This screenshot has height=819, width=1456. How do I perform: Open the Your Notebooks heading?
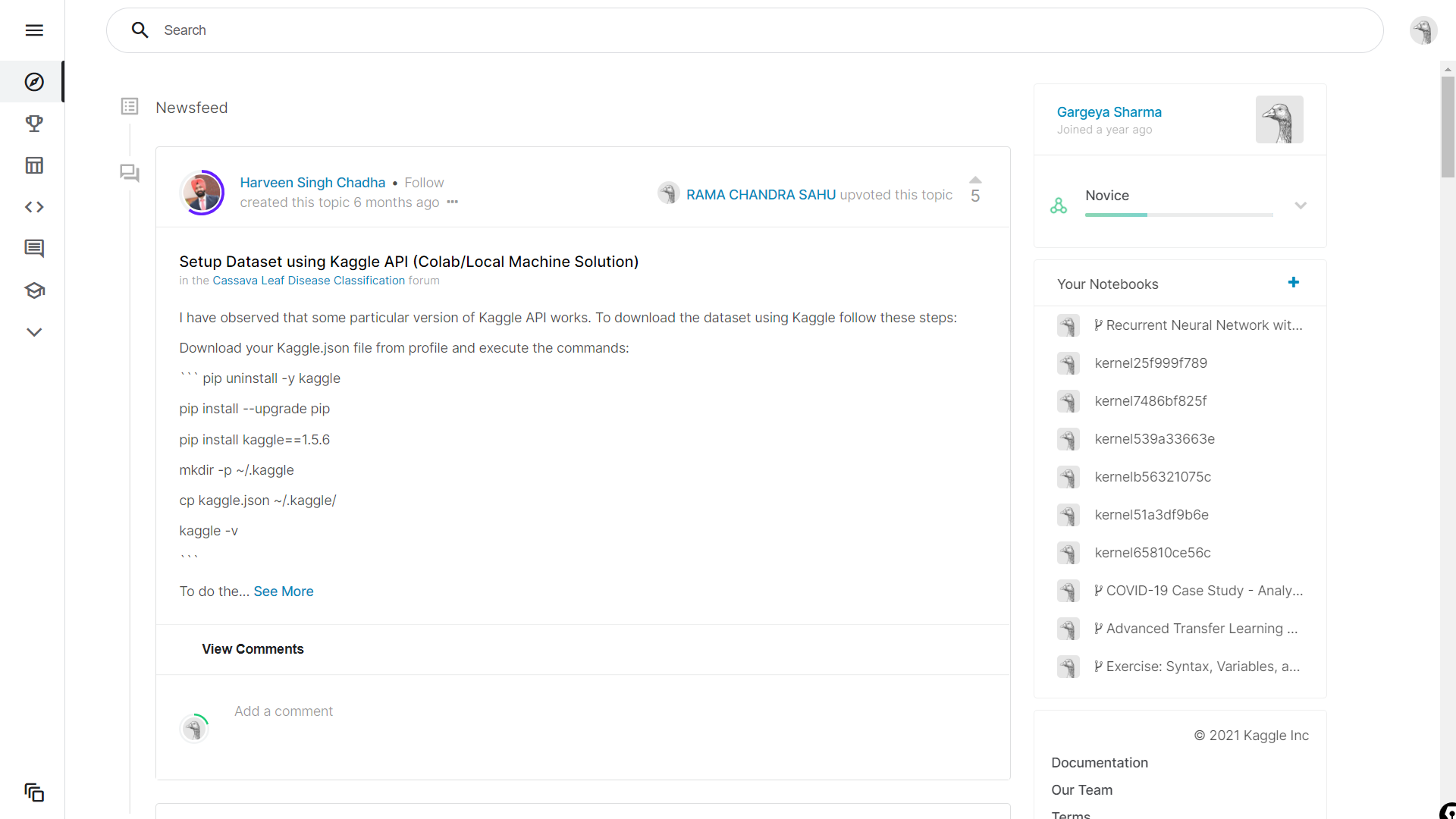pos(1107,284)
